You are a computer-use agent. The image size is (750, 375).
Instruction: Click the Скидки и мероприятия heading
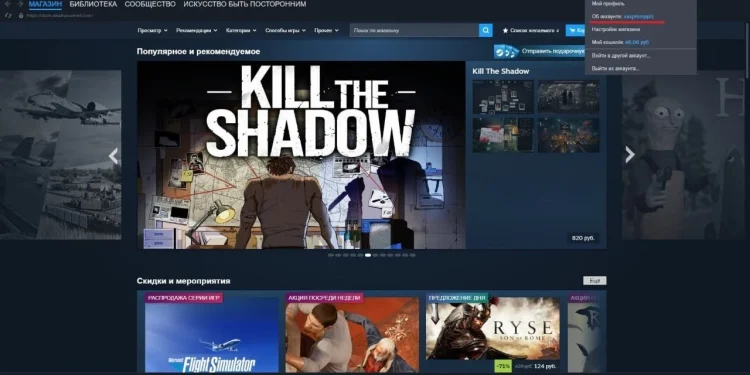pyautogui.click(x=184, y=281)
